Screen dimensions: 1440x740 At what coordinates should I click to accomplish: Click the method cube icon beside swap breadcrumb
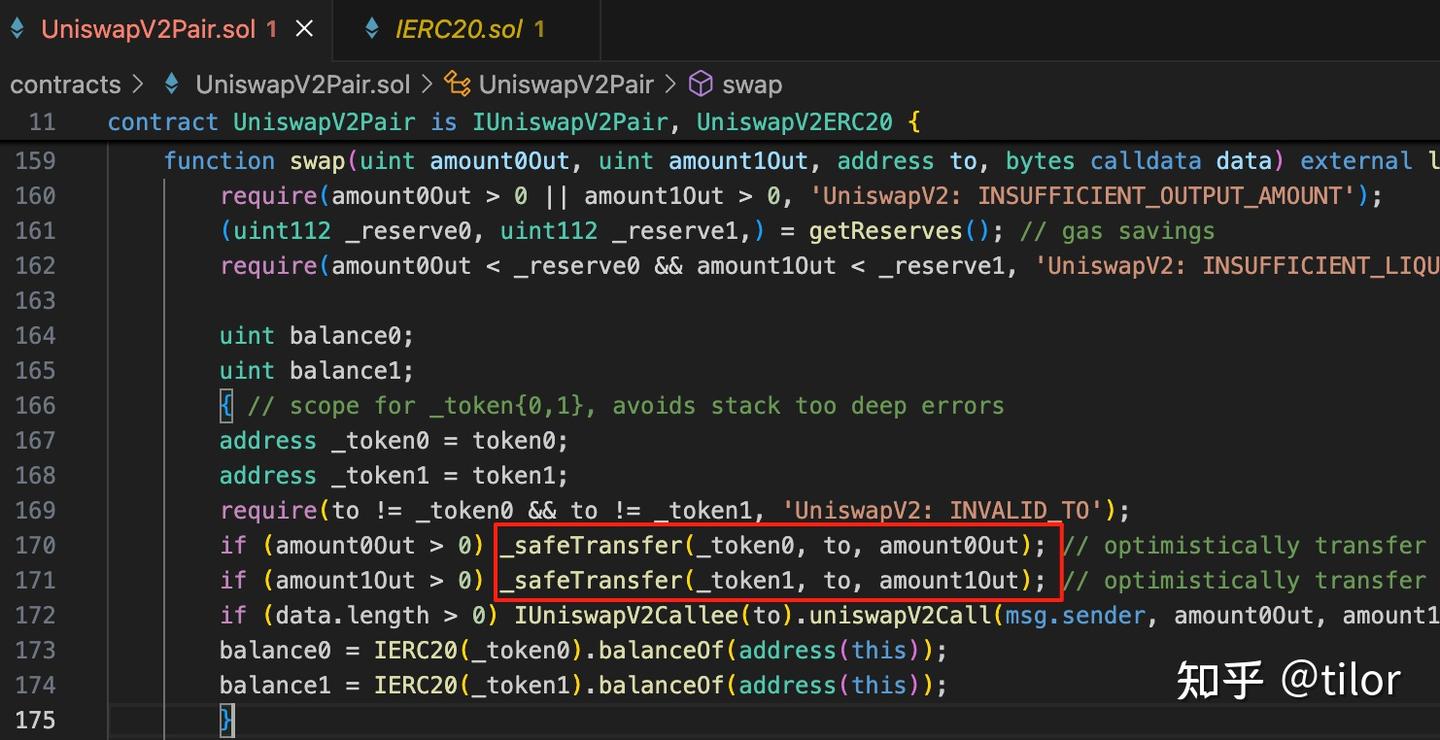click(x=701, y=84)
